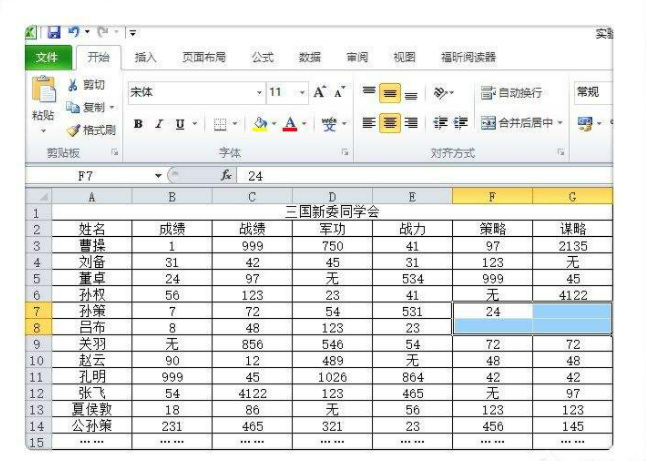The width and height of the screenshot is (646, 461).
Task: Open the 插入 (Insert) ribbon tab
Action: pyautogui.click(x=146, y=57)
